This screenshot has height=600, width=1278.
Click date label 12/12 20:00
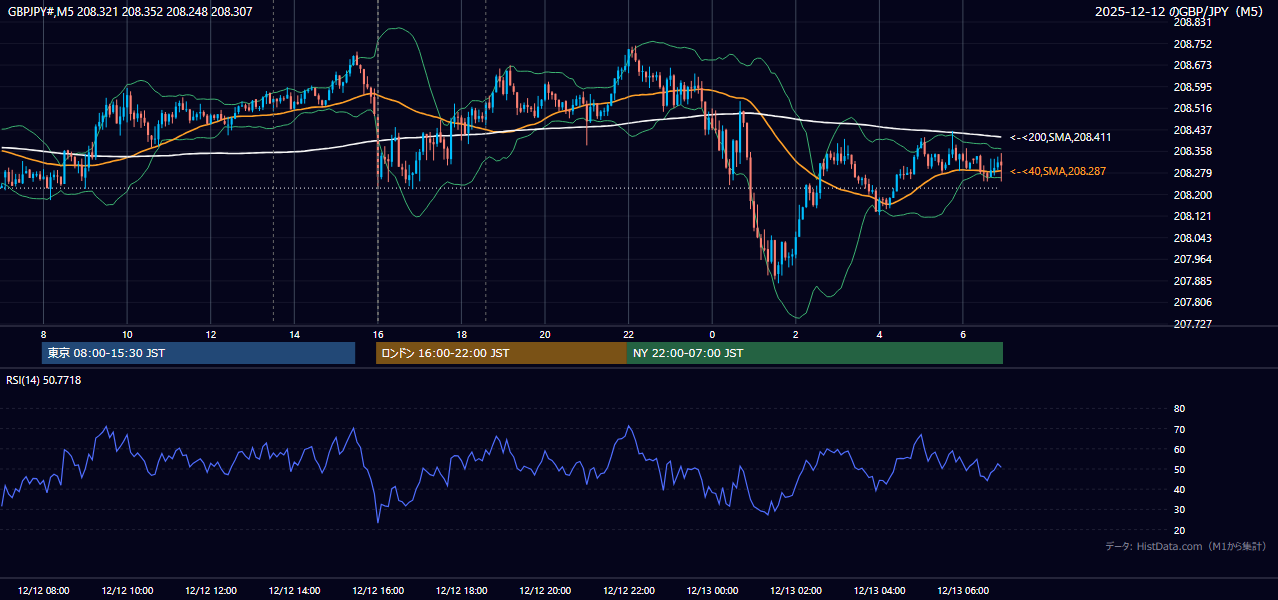coord(544,591)
